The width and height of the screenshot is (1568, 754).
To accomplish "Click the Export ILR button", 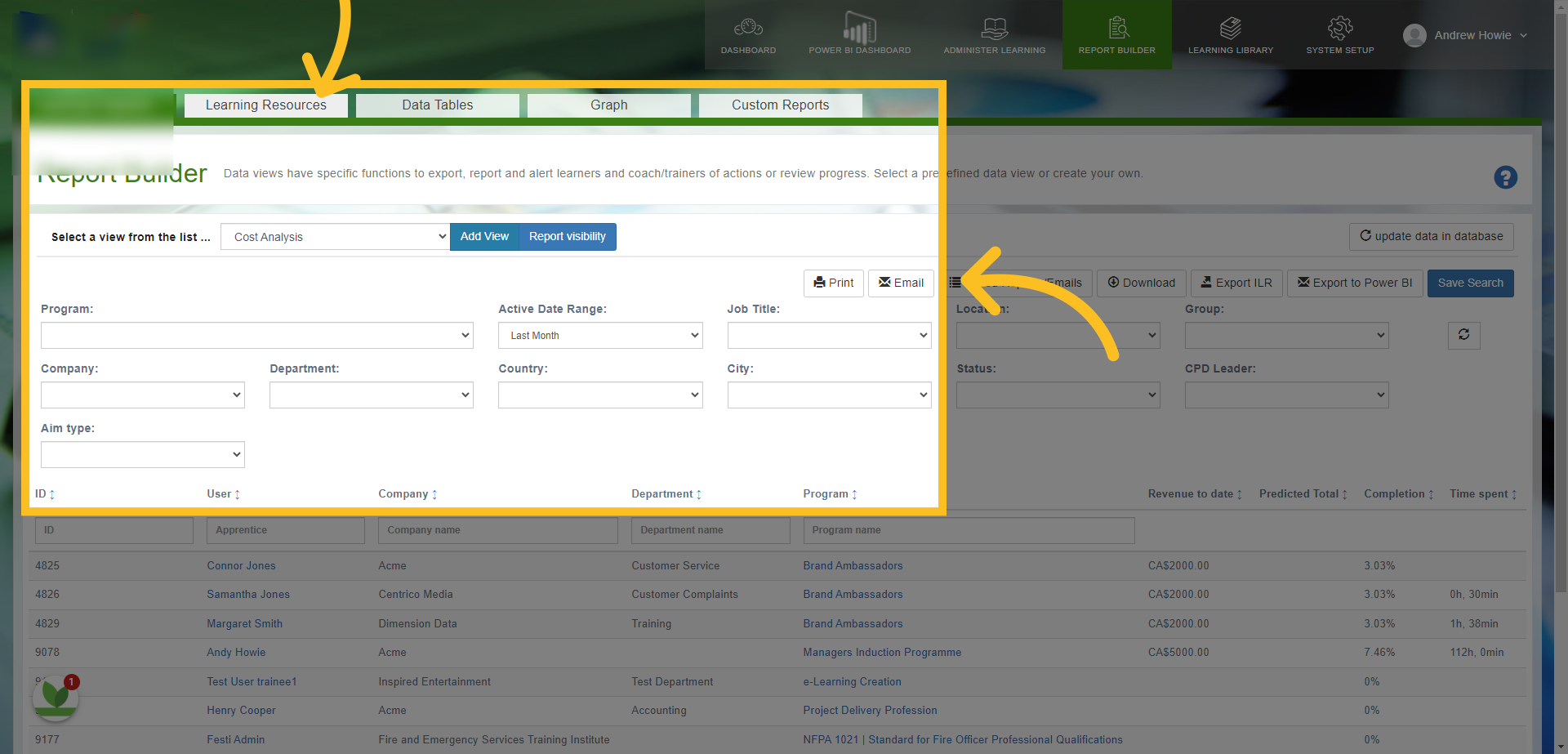I will 1236,283.
